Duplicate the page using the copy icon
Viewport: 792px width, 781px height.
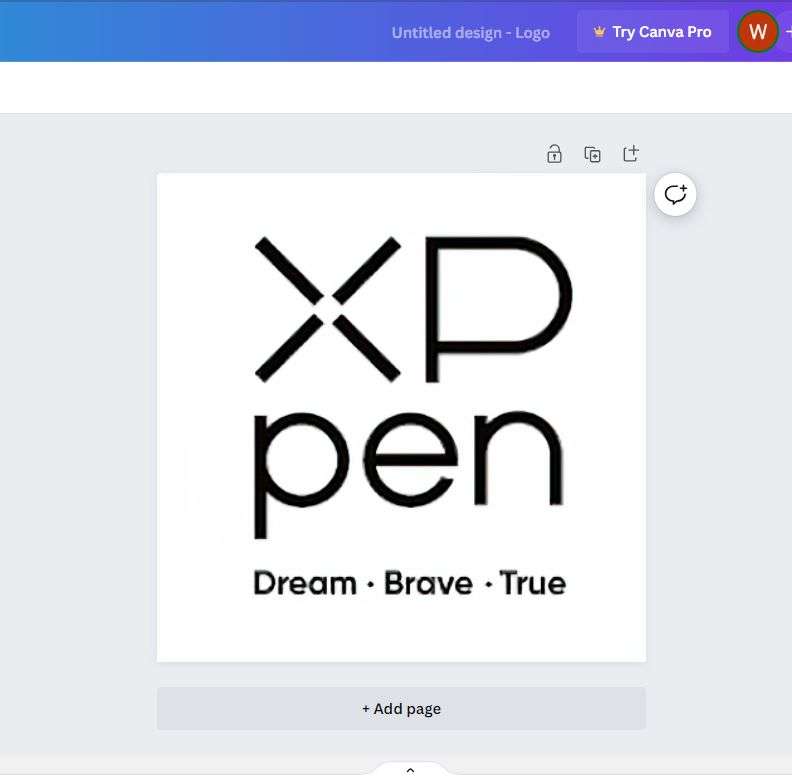[x=592, y=154]
